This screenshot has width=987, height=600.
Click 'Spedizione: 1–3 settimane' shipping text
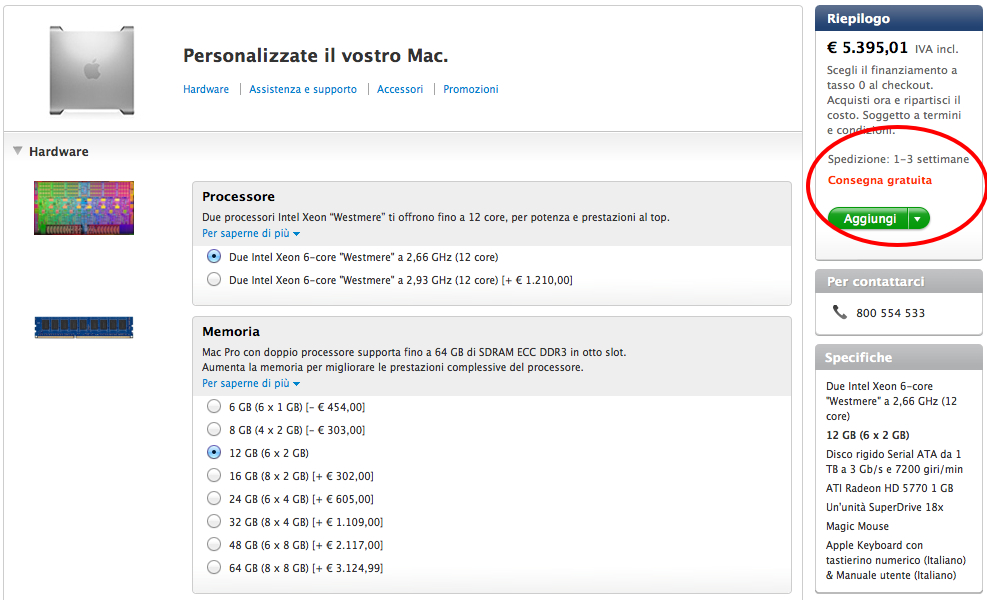point(898,159)
